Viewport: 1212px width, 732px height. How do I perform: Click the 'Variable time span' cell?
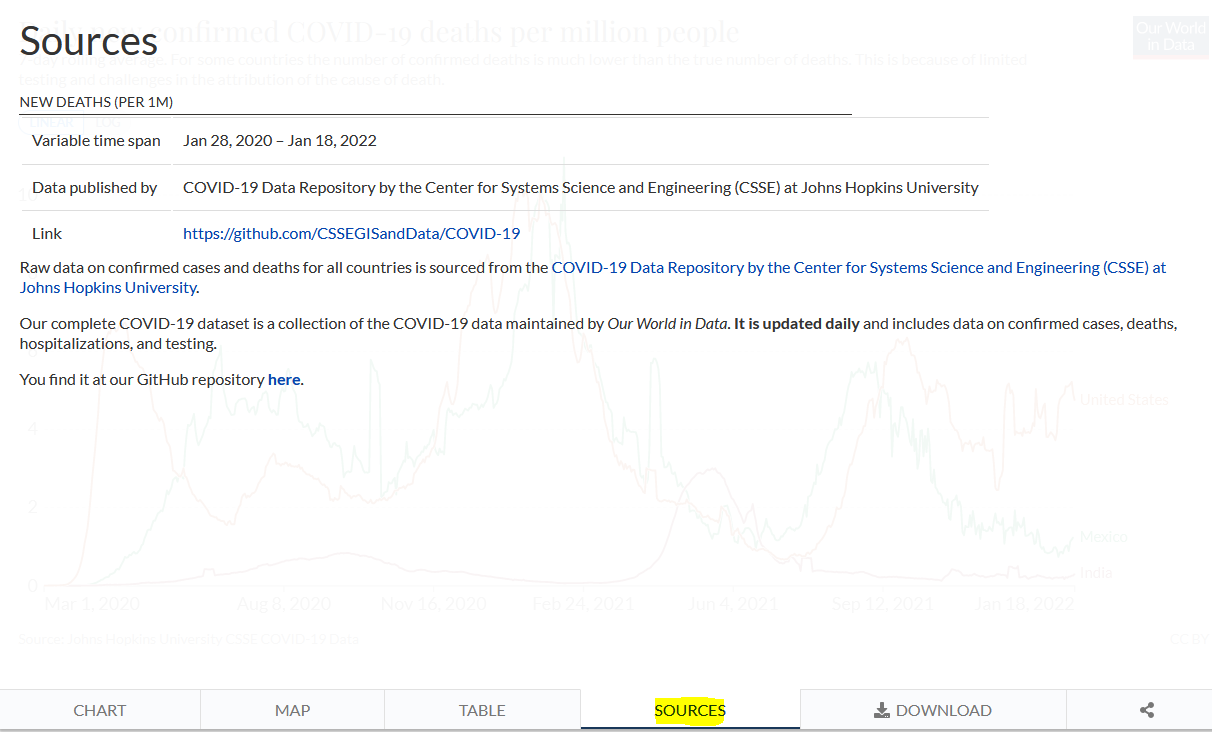click(x=96, y=140)
